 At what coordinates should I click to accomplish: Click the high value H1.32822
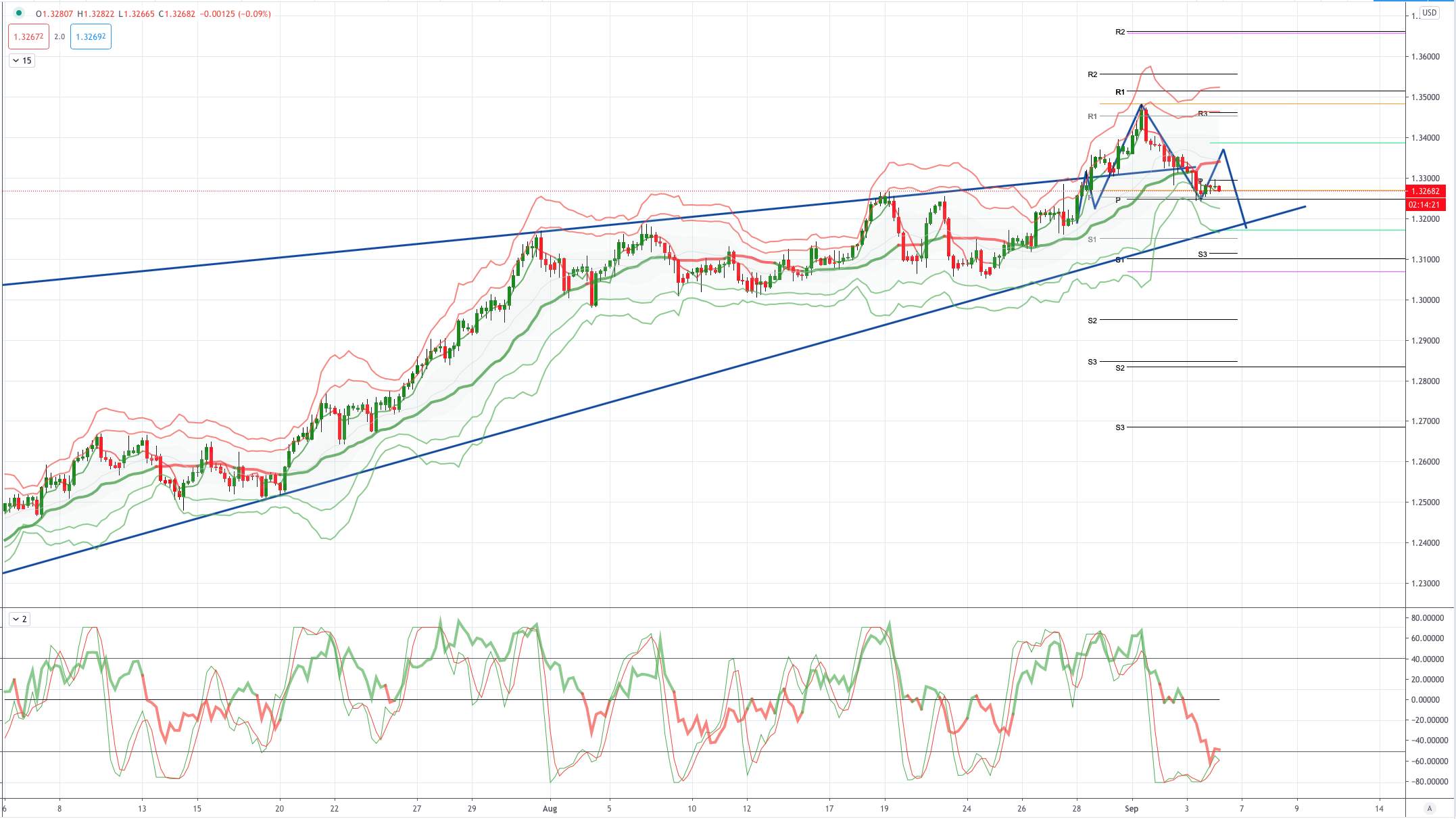click(x=96, y=14)
